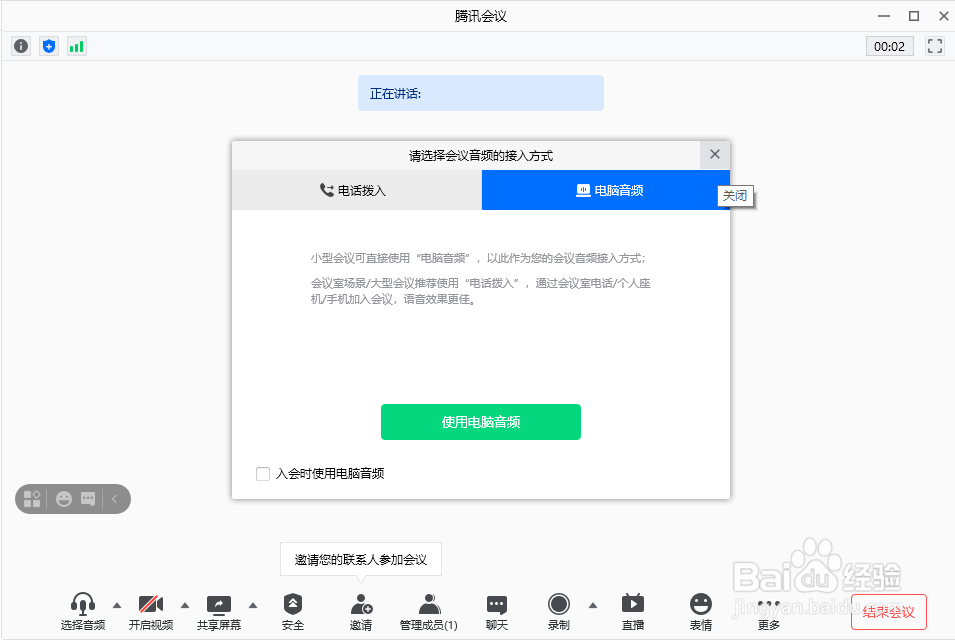Open the chat bubble icon in floating bar
Image resolution: width=955 pixels, height=640 pixels.
[88, 499]
